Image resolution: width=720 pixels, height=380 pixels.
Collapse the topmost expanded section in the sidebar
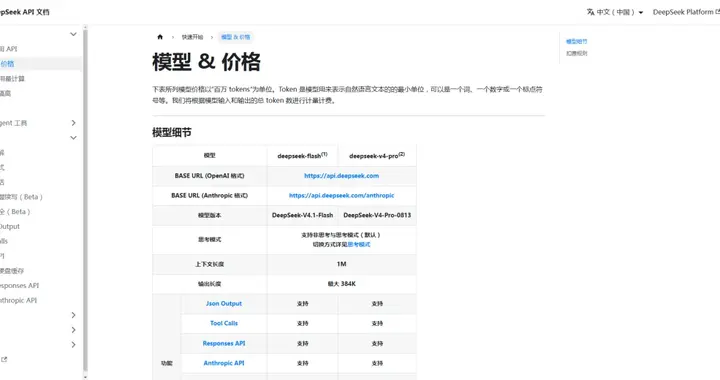(73, 34)
